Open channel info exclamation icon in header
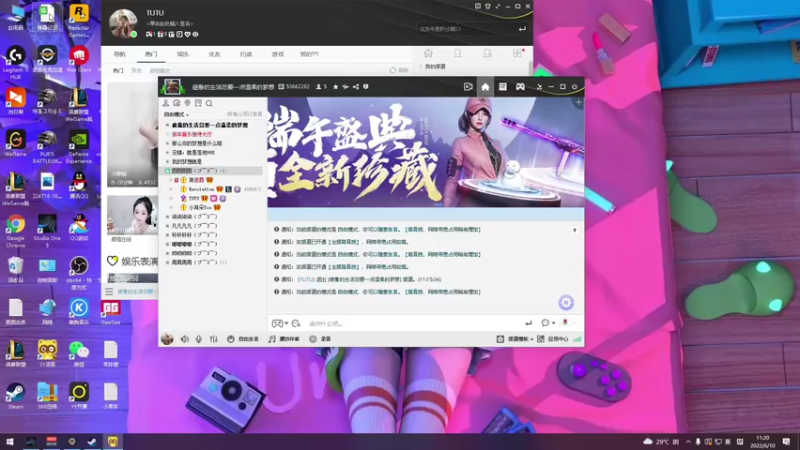Screen dimensions: 800x450 366,87
